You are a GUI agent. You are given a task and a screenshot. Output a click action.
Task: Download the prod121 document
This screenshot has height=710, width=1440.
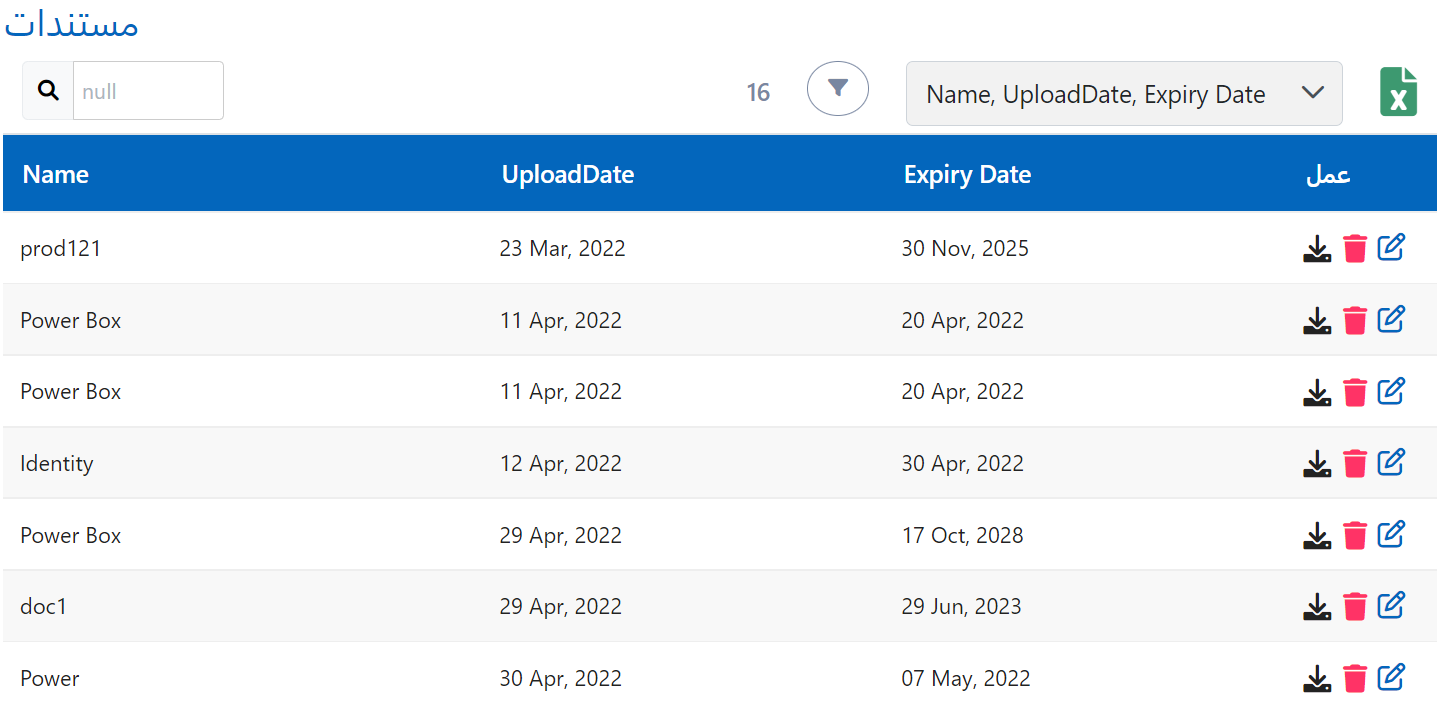pos(1317,249)
